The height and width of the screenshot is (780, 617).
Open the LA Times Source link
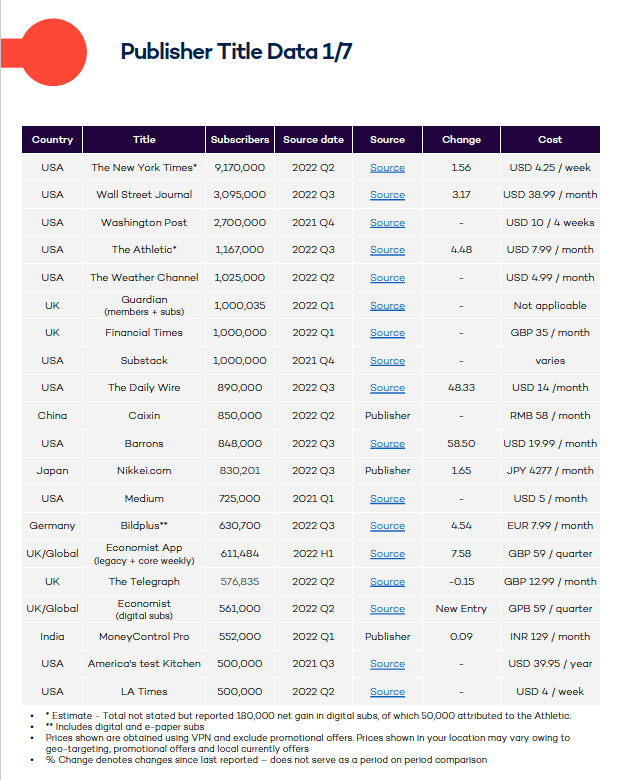(x=387, y=692)
